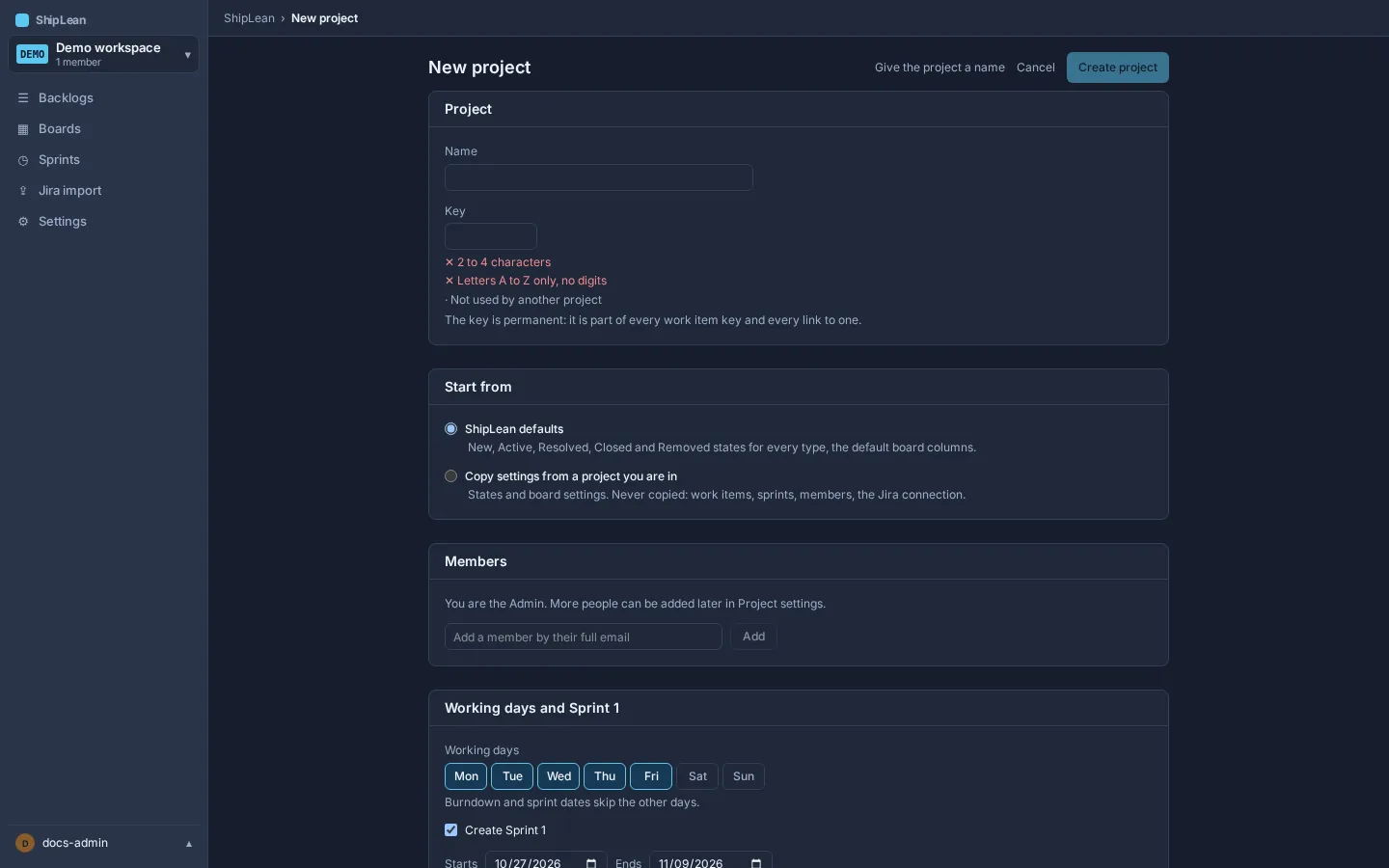Click the Working days and Sprint 1 heading
The image size is (1389, 868).
point(531,708)
